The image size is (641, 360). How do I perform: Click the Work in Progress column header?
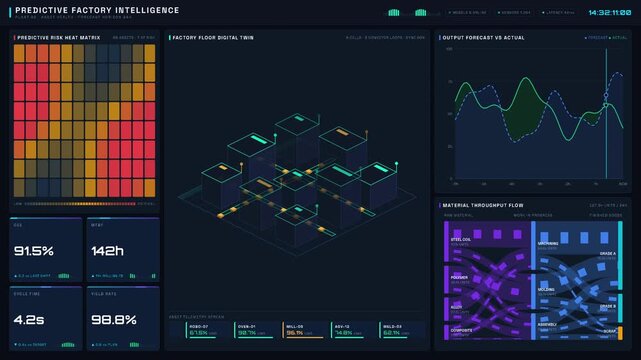pyautogui.click(x=533, y=215)
